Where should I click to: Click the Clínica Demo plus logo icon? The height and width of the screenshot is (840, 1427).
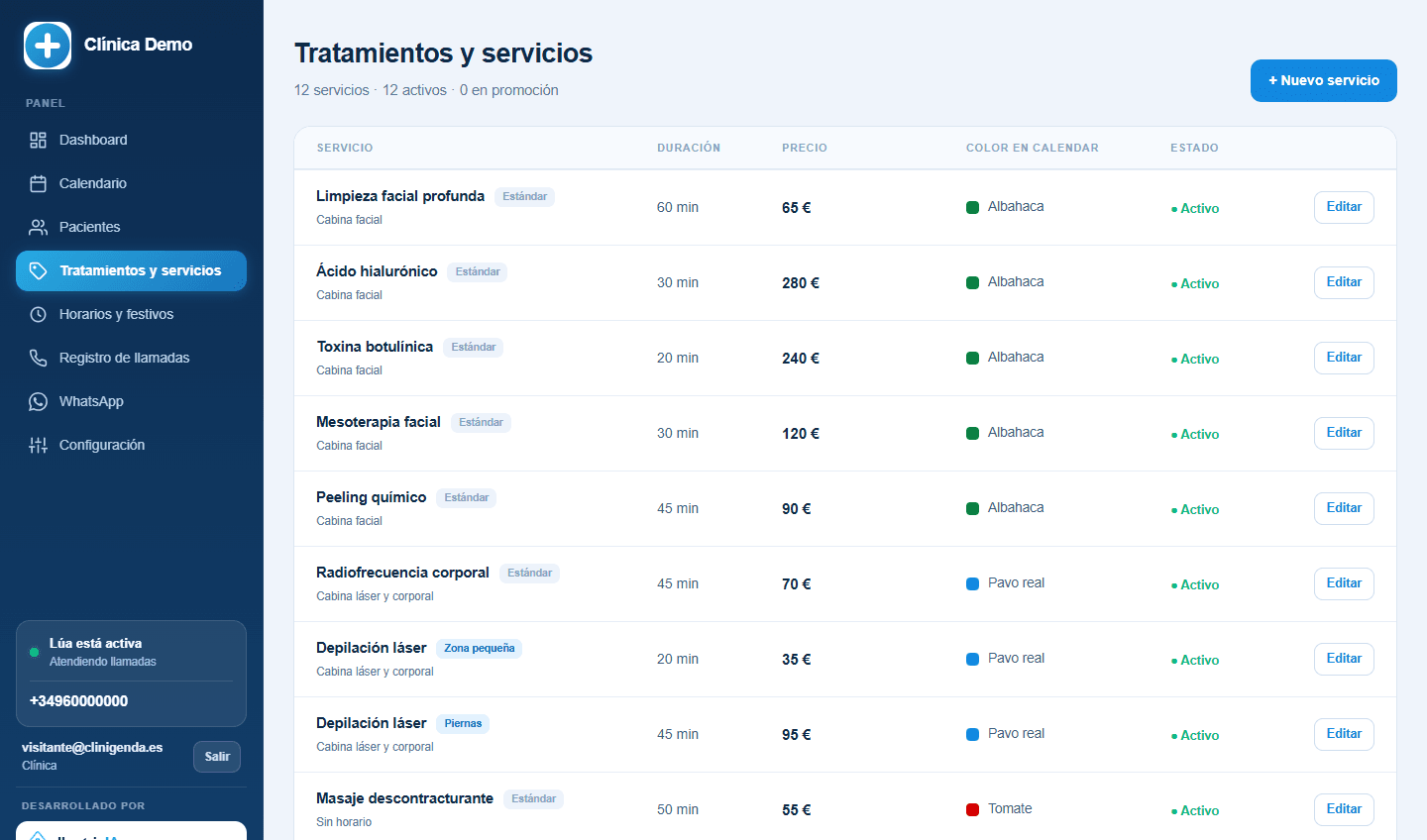coord(48,46)
